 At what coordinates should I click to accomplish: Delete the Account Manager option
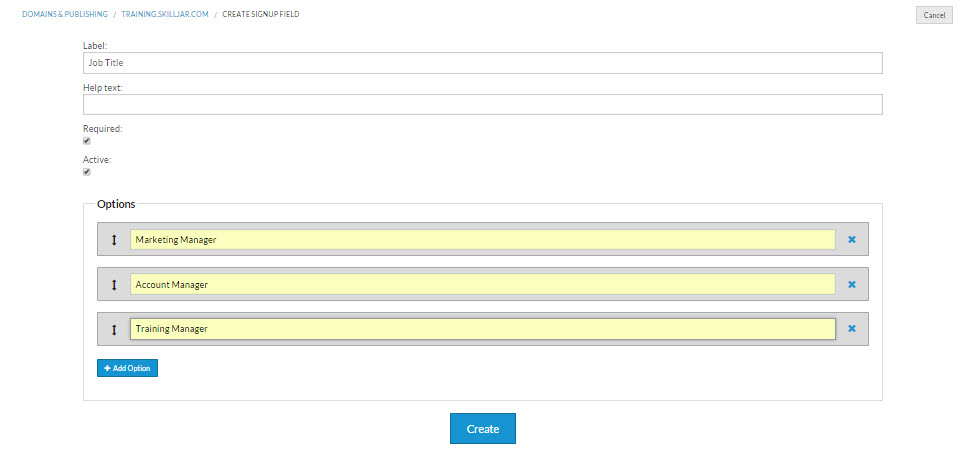tap(852, 285)
